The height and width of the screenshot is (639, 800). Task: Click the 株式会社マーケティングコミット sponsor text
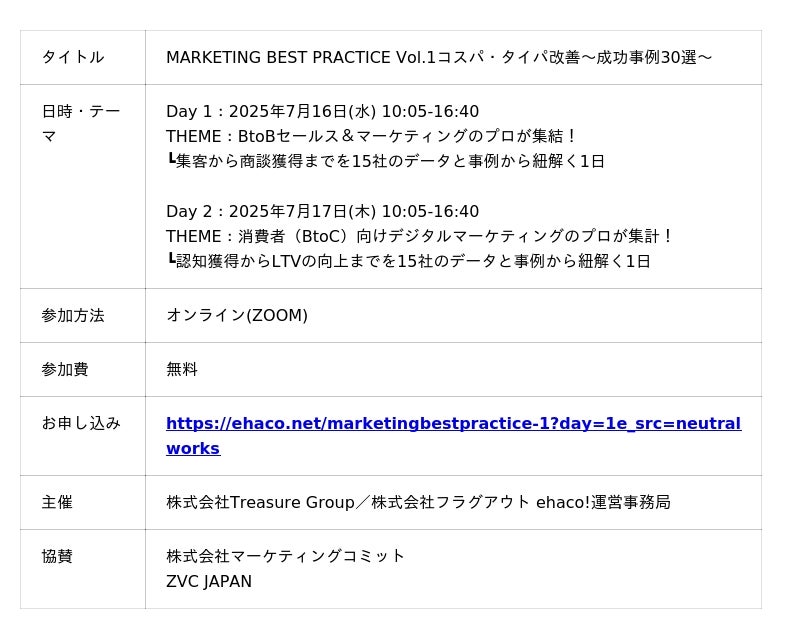285,556
